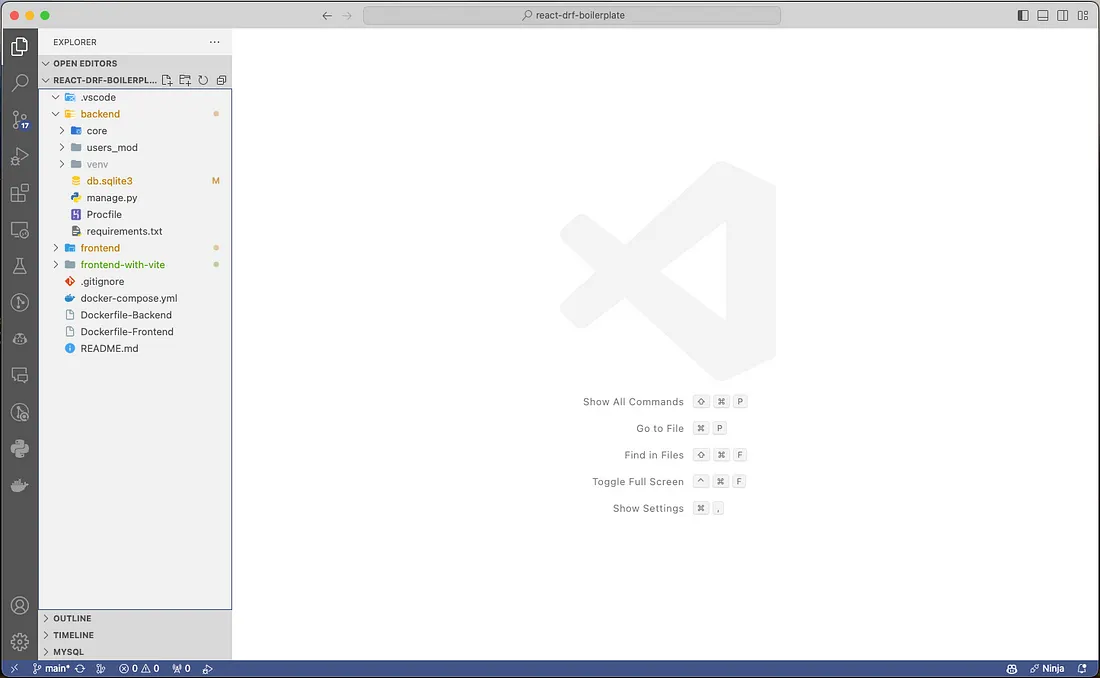Click the Show Settings label
The height and width of the screenshot is (678, 1100).
(648, 508)
